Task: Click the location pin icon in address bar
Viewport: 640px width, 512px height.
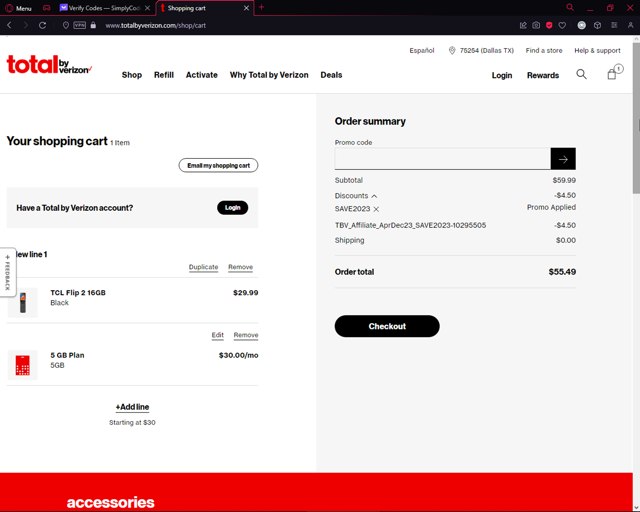Action: point(66,25)
